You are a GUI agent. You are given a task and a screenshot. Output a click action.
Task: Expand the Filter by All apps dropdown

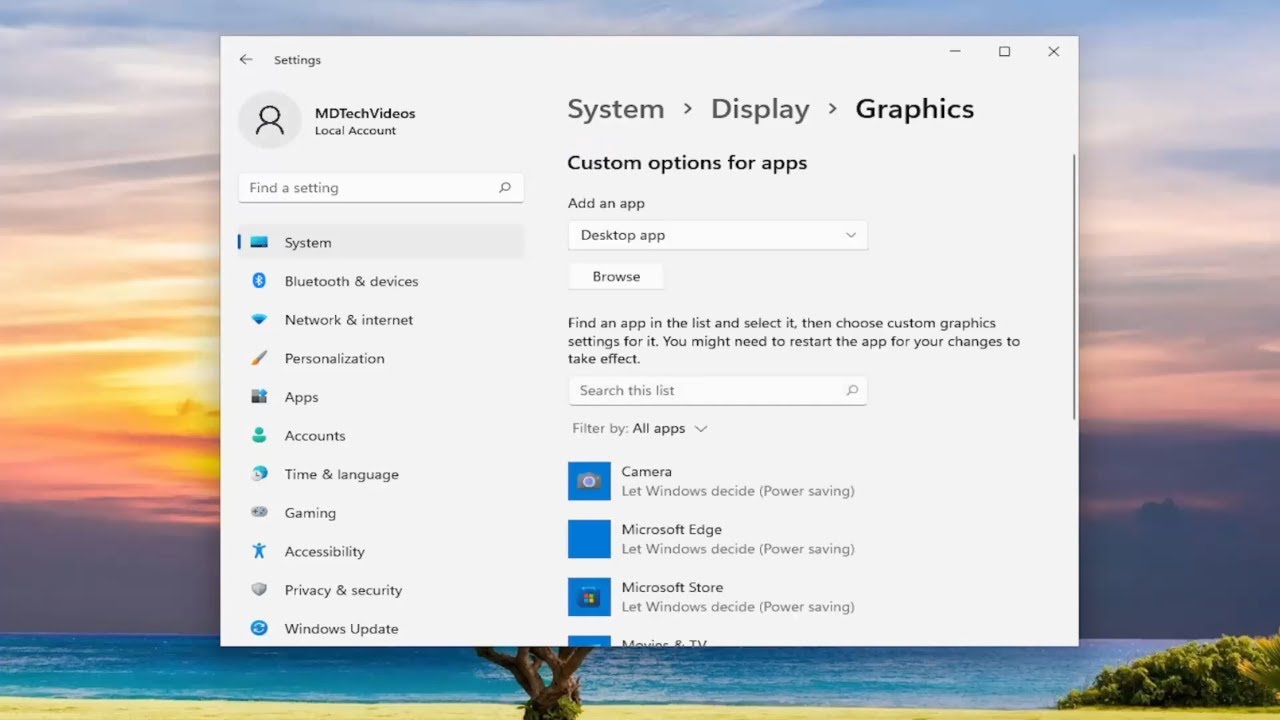click(640, 428)
